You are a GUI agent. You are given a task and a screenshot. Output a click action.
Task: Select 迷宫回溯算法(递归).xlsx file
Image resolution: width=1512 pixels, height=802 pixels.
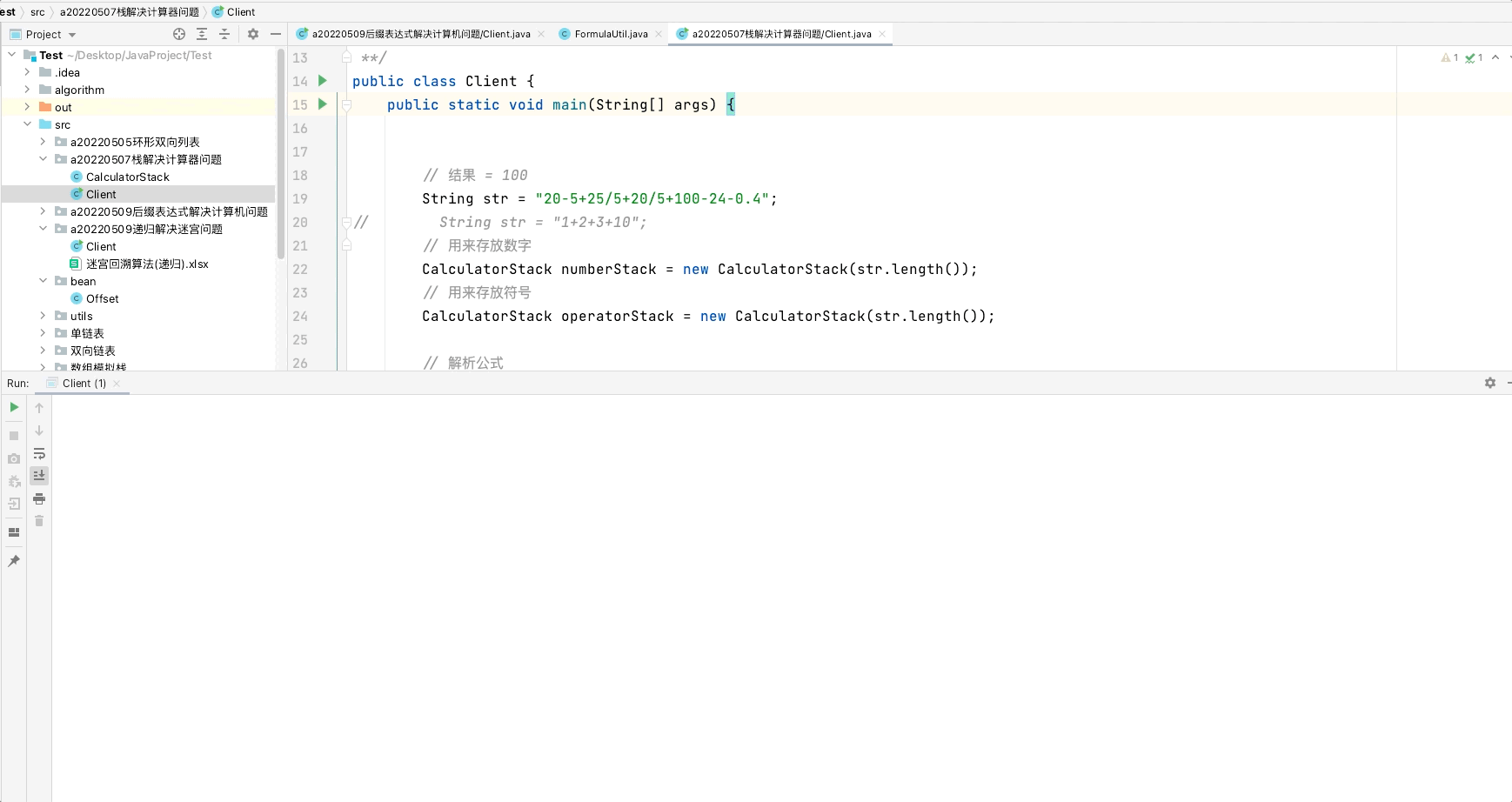147,264
